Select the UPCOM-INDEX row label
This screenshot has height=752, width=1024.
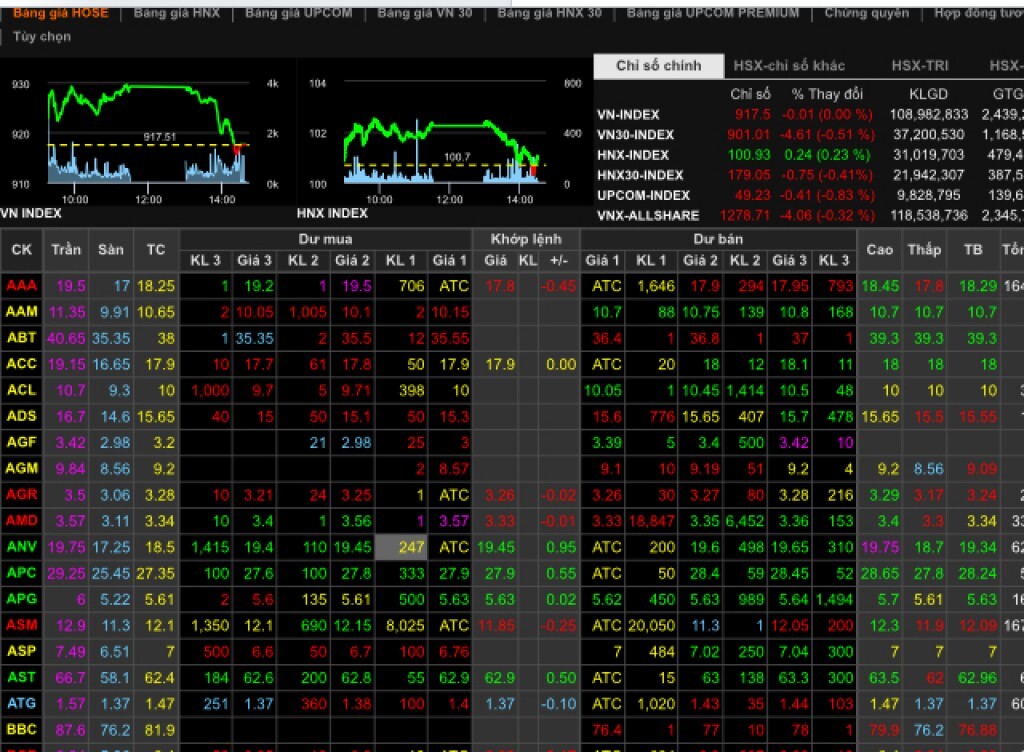[643, 195]
